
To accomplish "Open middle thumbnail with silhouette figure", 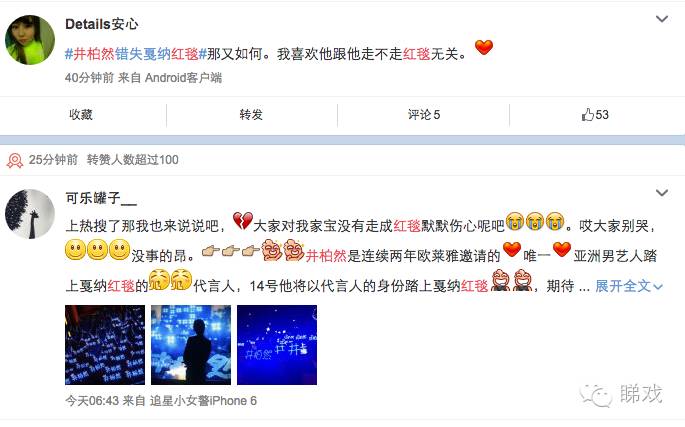I will (x=191, y=345).
